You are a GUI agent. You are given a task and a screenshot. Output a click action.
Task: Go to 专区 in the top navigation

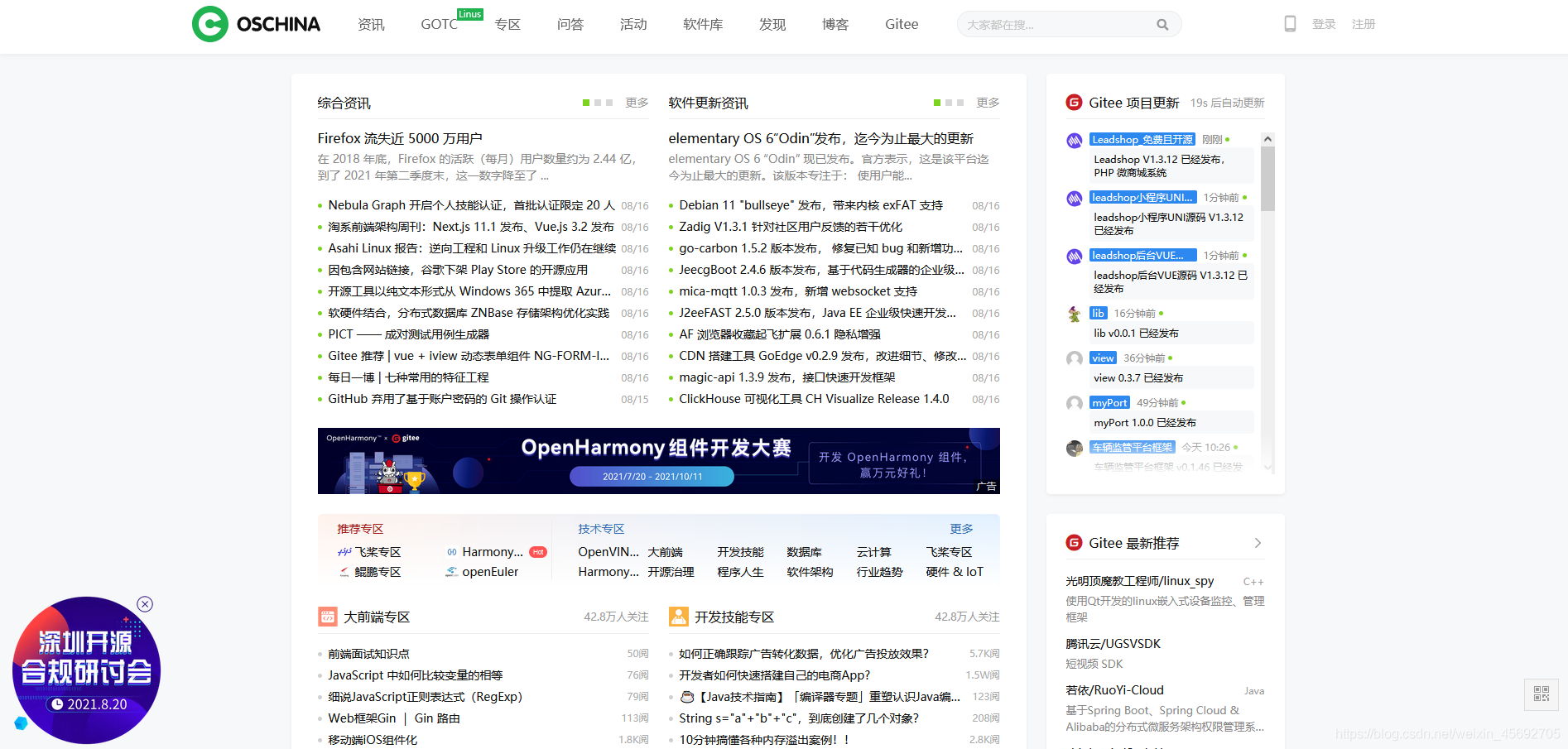[x=507, y=25]
